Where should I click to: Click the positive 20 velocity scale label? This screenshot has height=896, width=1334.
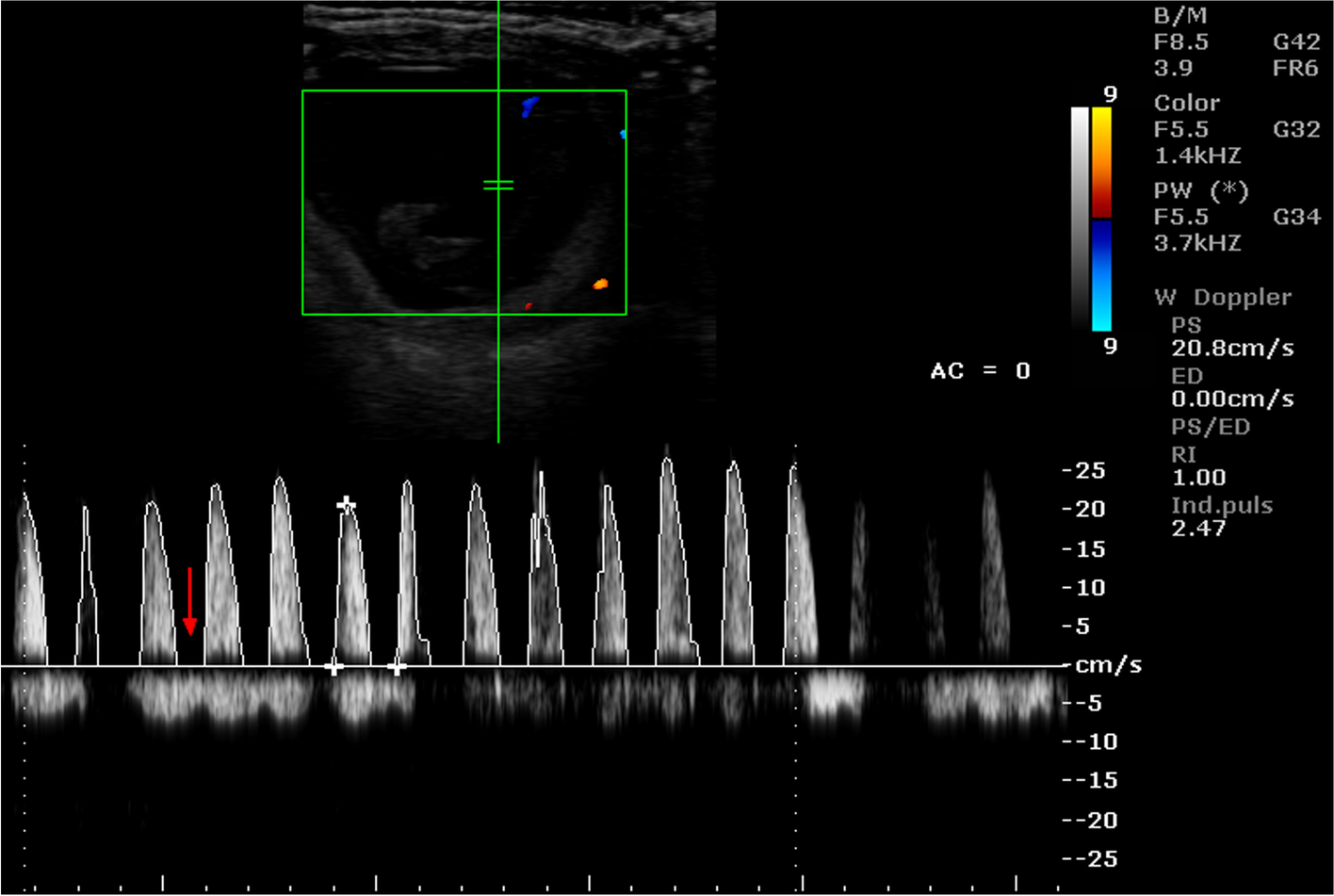[x=1083, y=509]
